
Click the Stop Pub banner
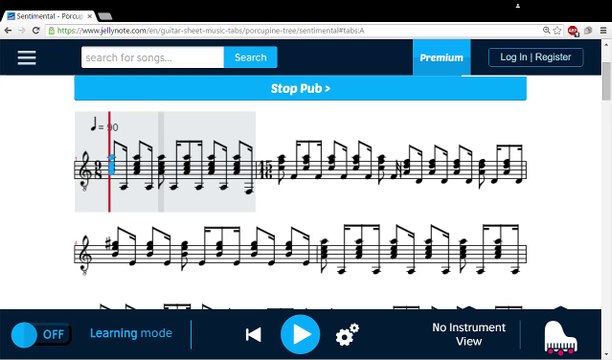[300, 88]
